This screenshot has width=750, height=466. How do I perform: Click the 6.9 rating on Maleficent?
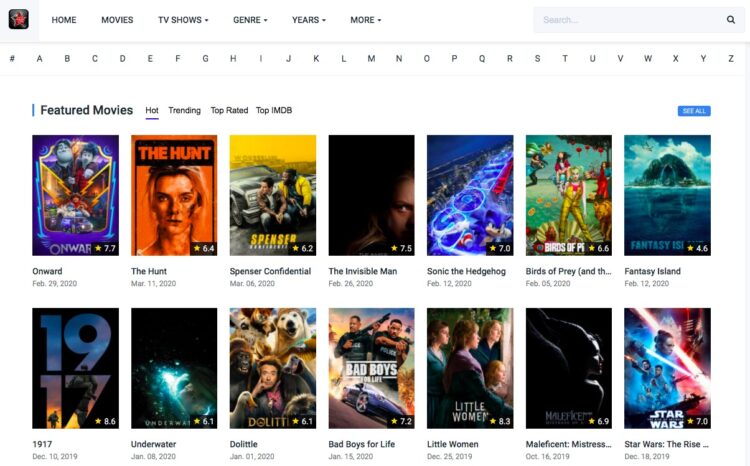(599, 422)
